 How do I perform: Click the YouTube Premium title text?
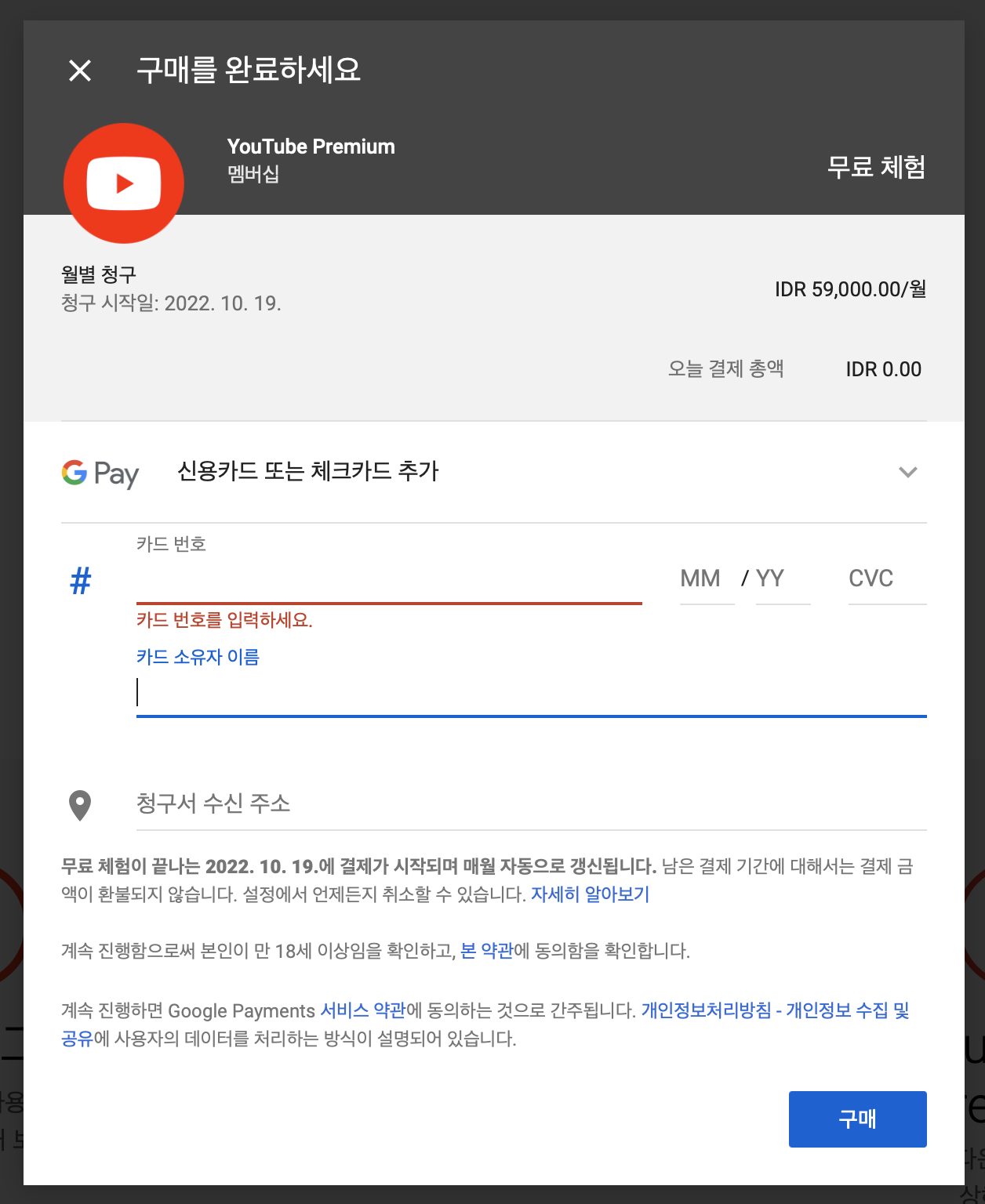311,147
